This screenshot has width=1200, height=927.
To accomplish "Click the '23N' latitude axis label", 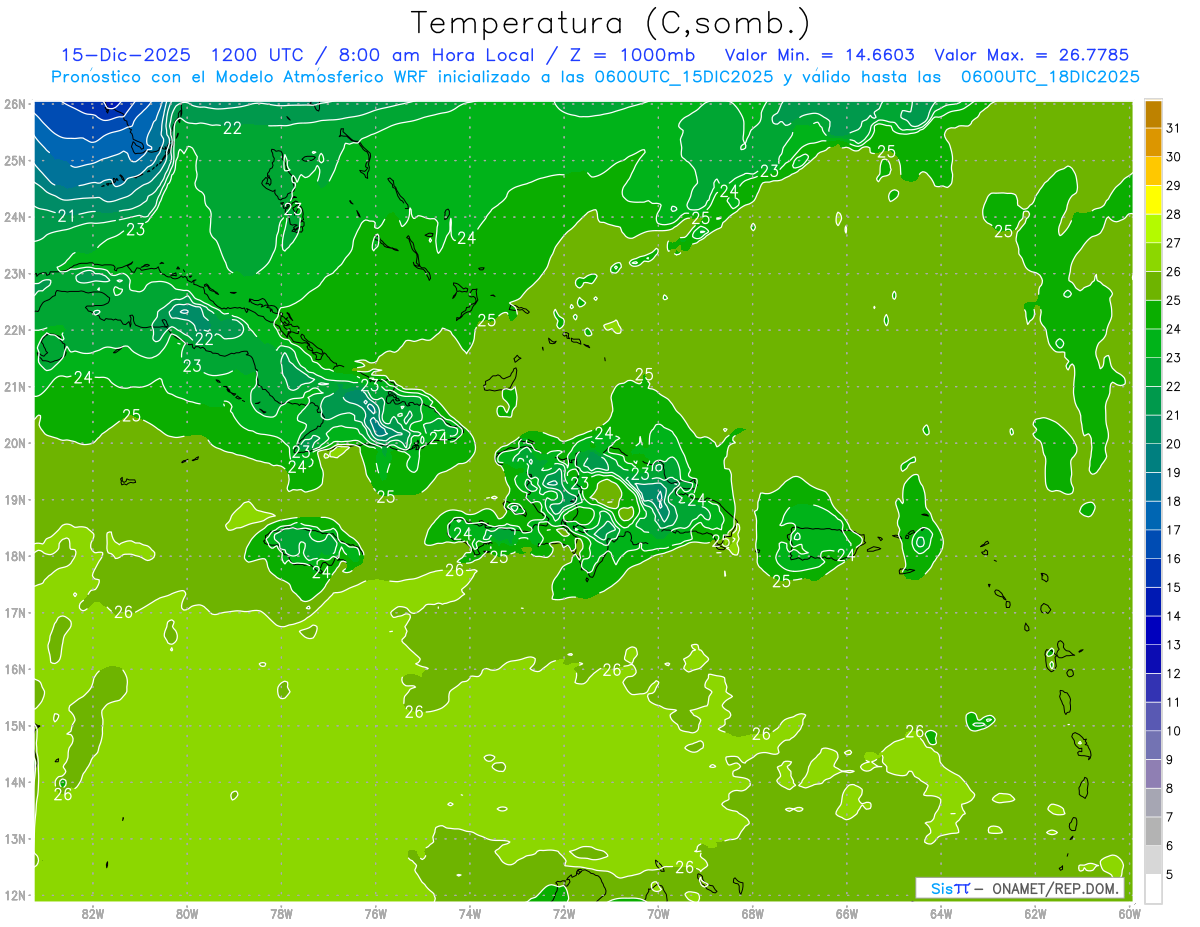I will pos(15,274).
